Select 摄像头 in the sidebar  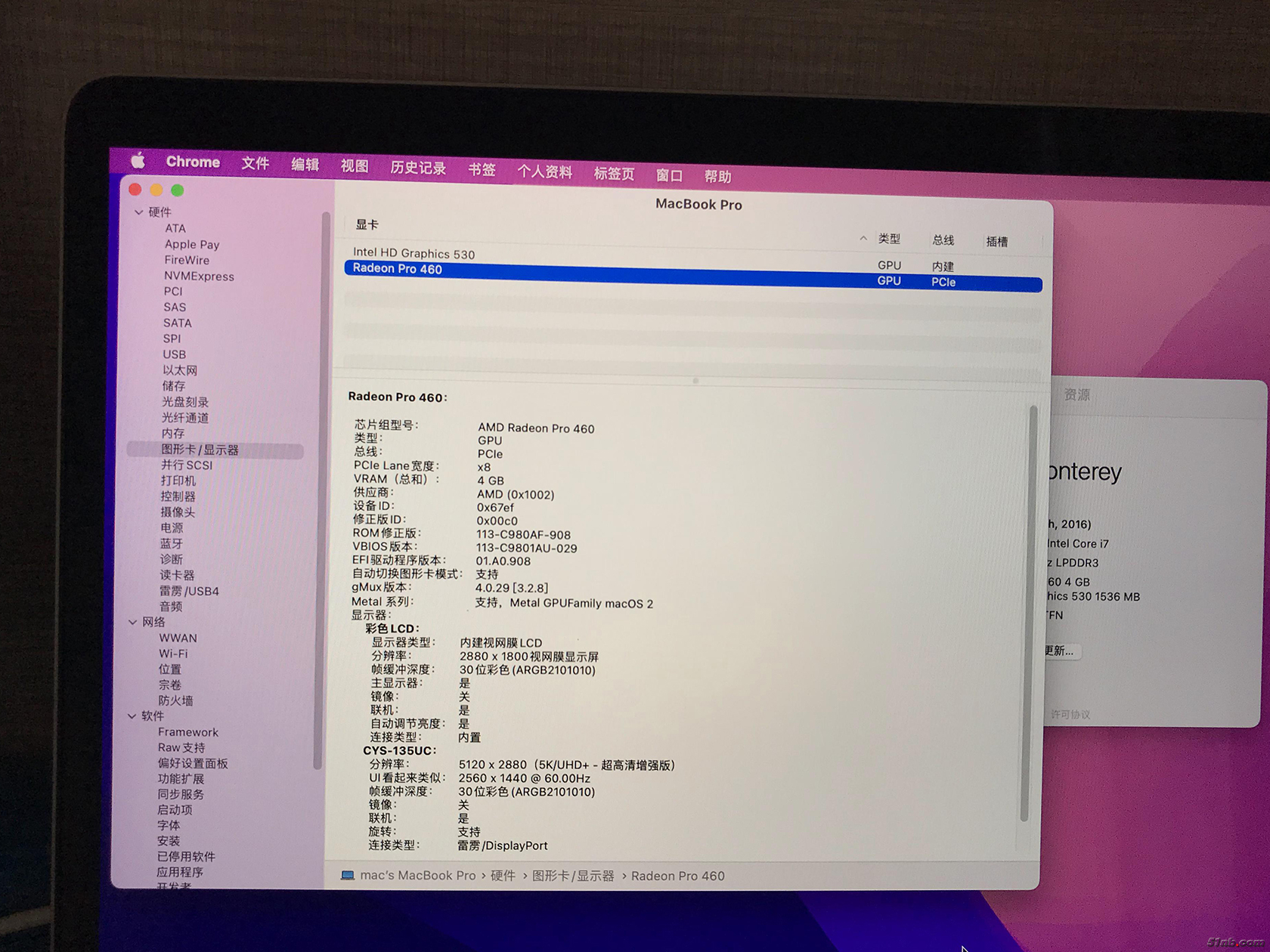pos(178,512)
